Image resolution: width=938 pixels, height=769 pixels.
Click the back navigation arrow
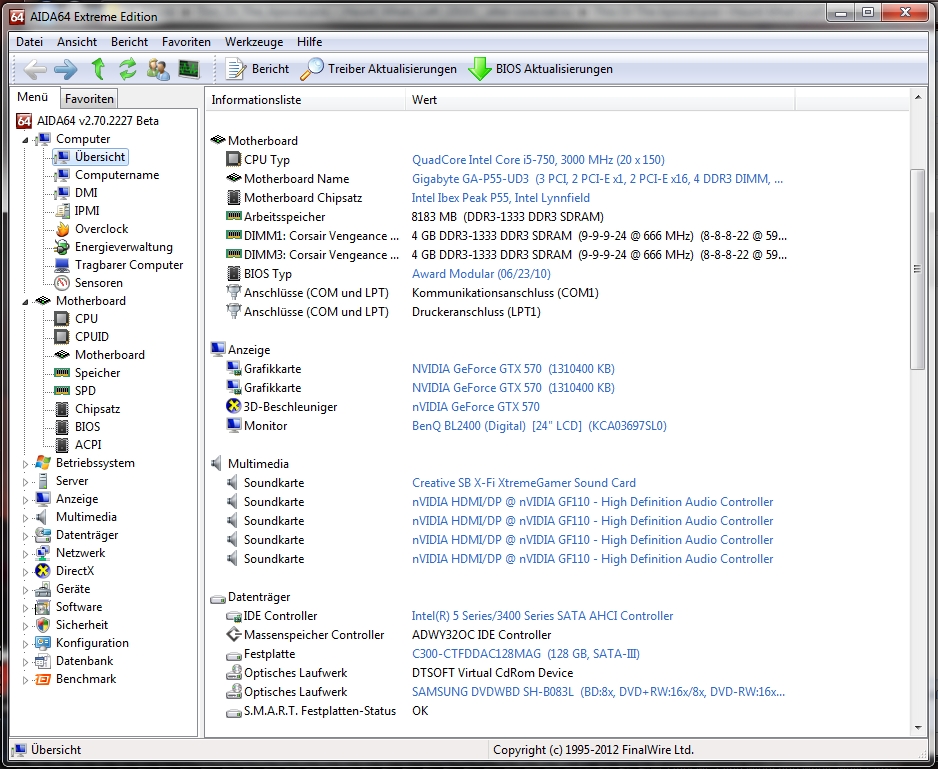click(35, 69)
